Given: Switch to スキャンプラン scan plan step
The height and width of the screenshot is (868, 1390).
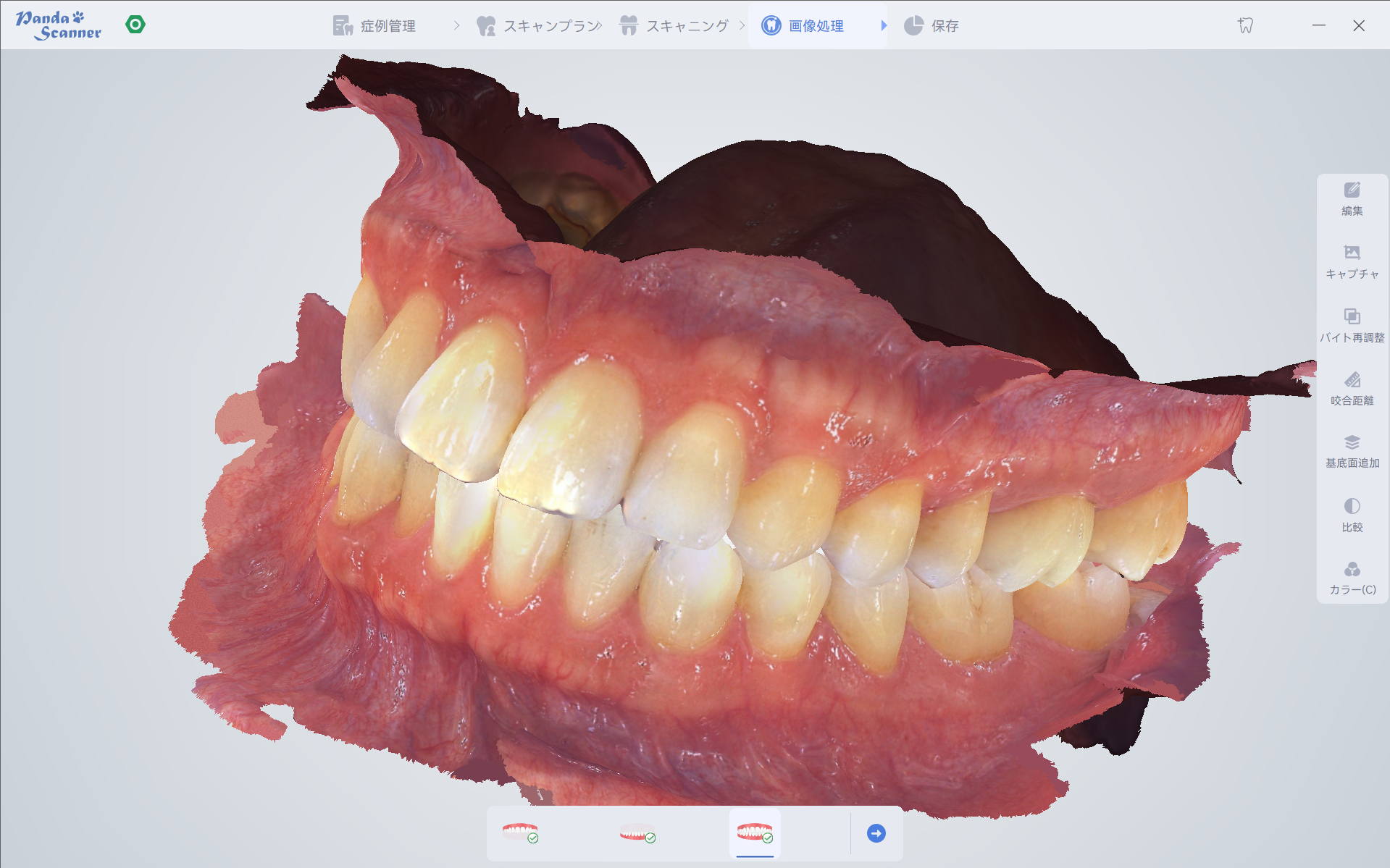Looking at the screenshot, I should (x=539, y=26).
